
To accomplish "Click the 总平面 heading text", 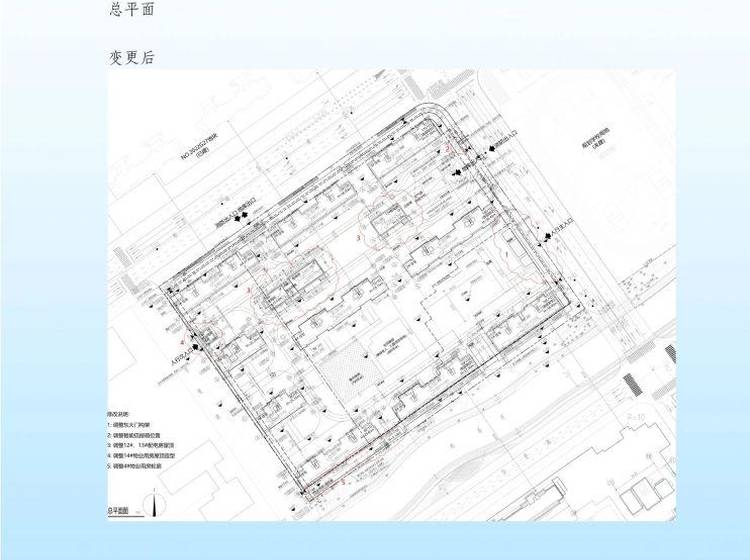I will click(132, 9).
